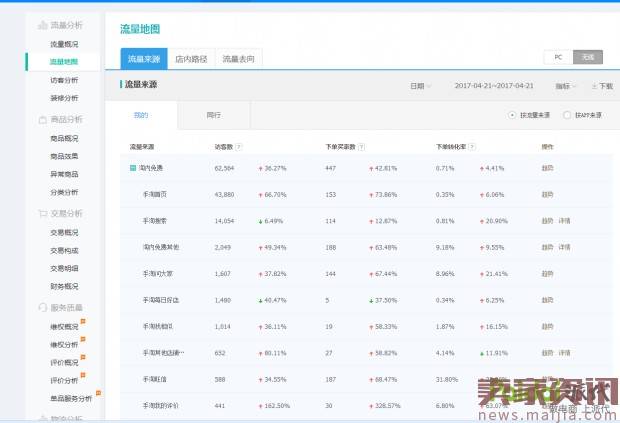Click the 下载 download link
620x423 pixels.
click(606, 86)
